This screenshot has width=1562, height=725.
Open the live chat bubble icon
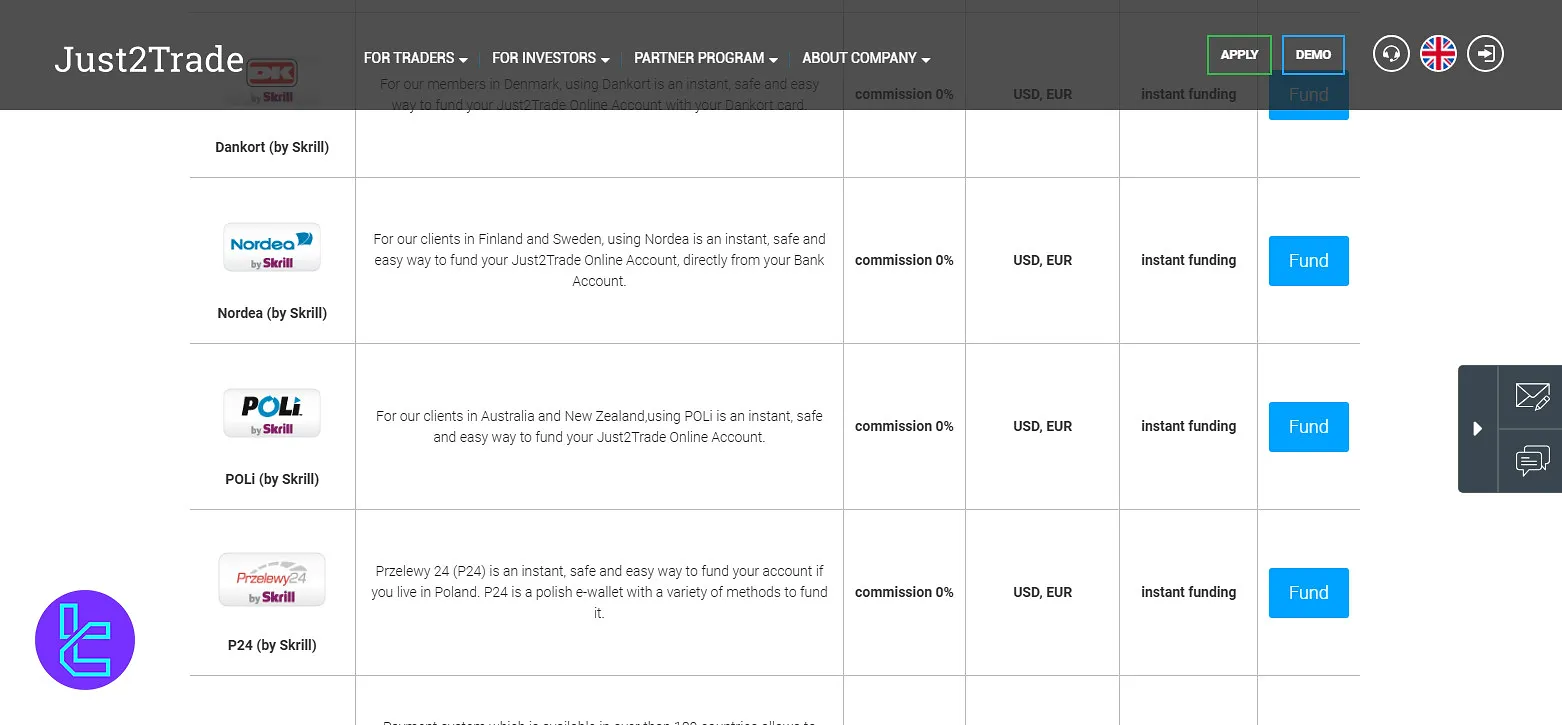pyautogui.click(x=1531, y=461)
